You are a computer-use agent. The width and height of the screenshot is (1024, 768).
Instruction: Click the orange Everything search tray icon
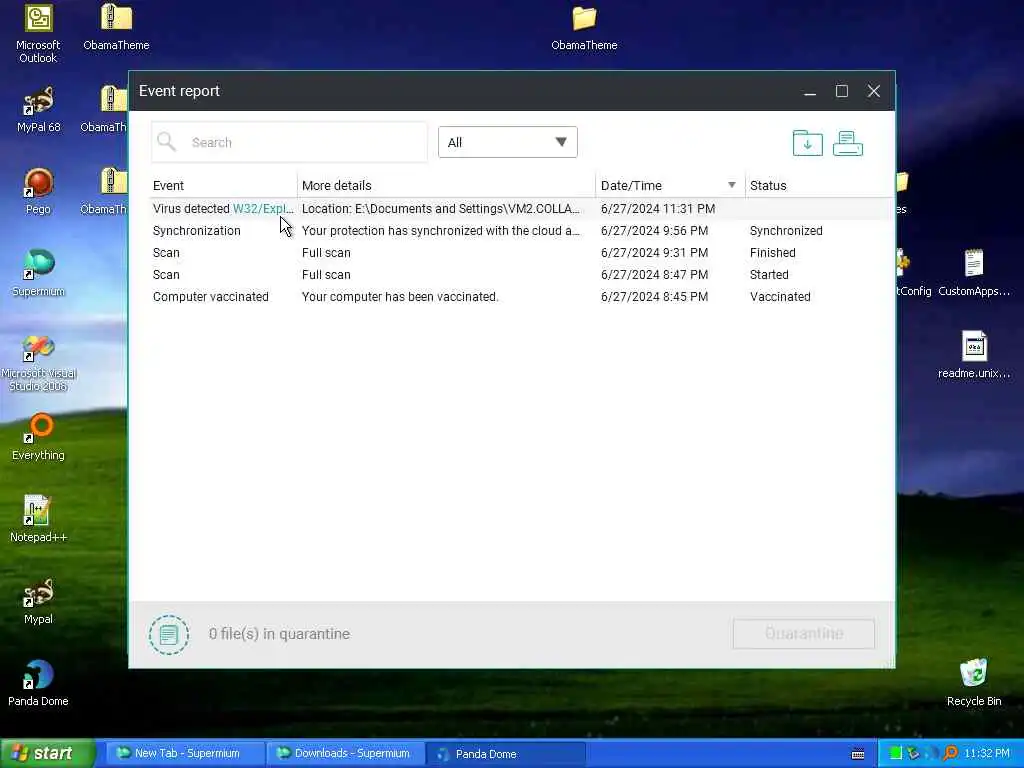pyautogui.click(x=951, y=754)
